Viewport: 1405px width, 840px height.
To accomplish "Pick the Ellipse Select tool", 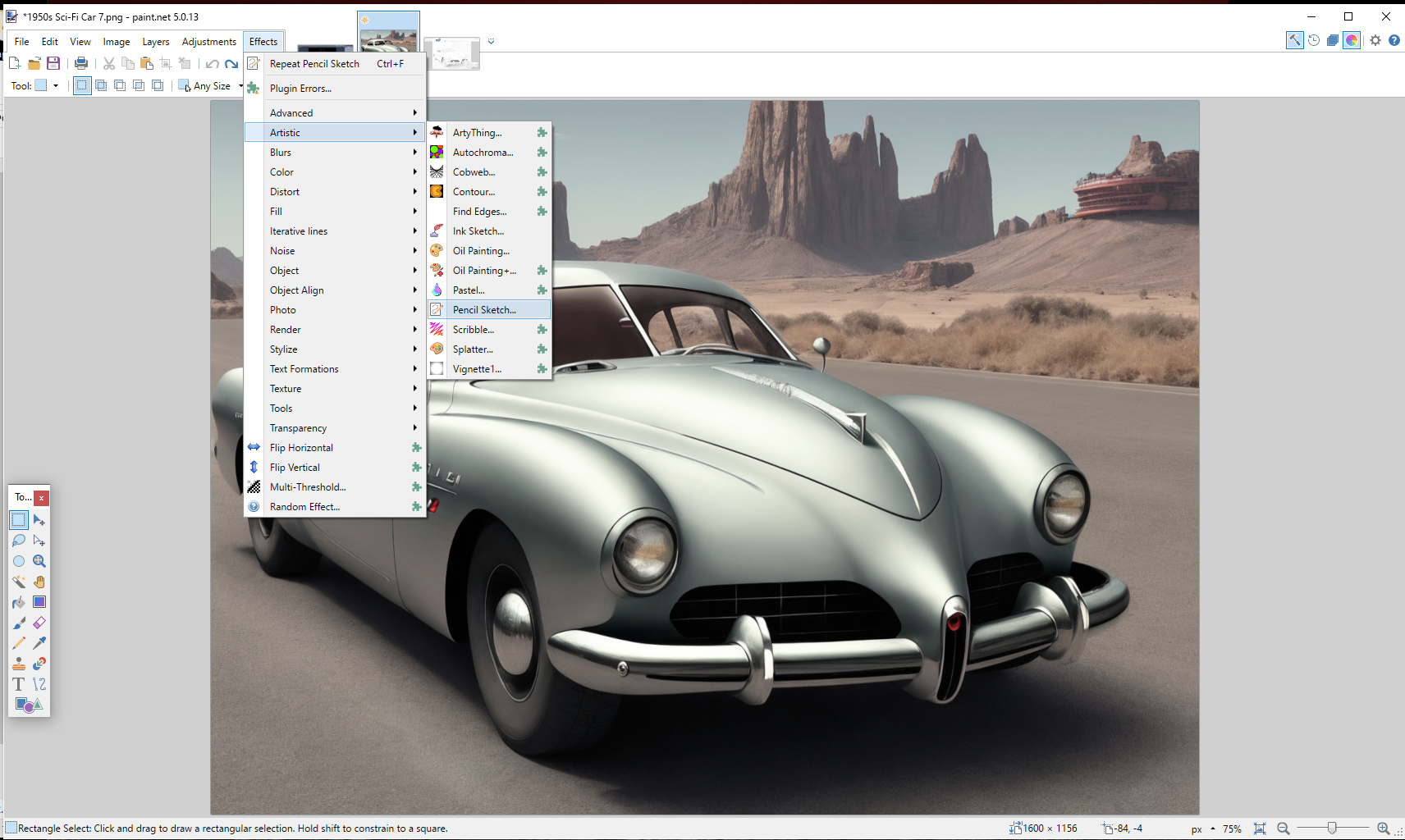I will click(x=19, y=561).
